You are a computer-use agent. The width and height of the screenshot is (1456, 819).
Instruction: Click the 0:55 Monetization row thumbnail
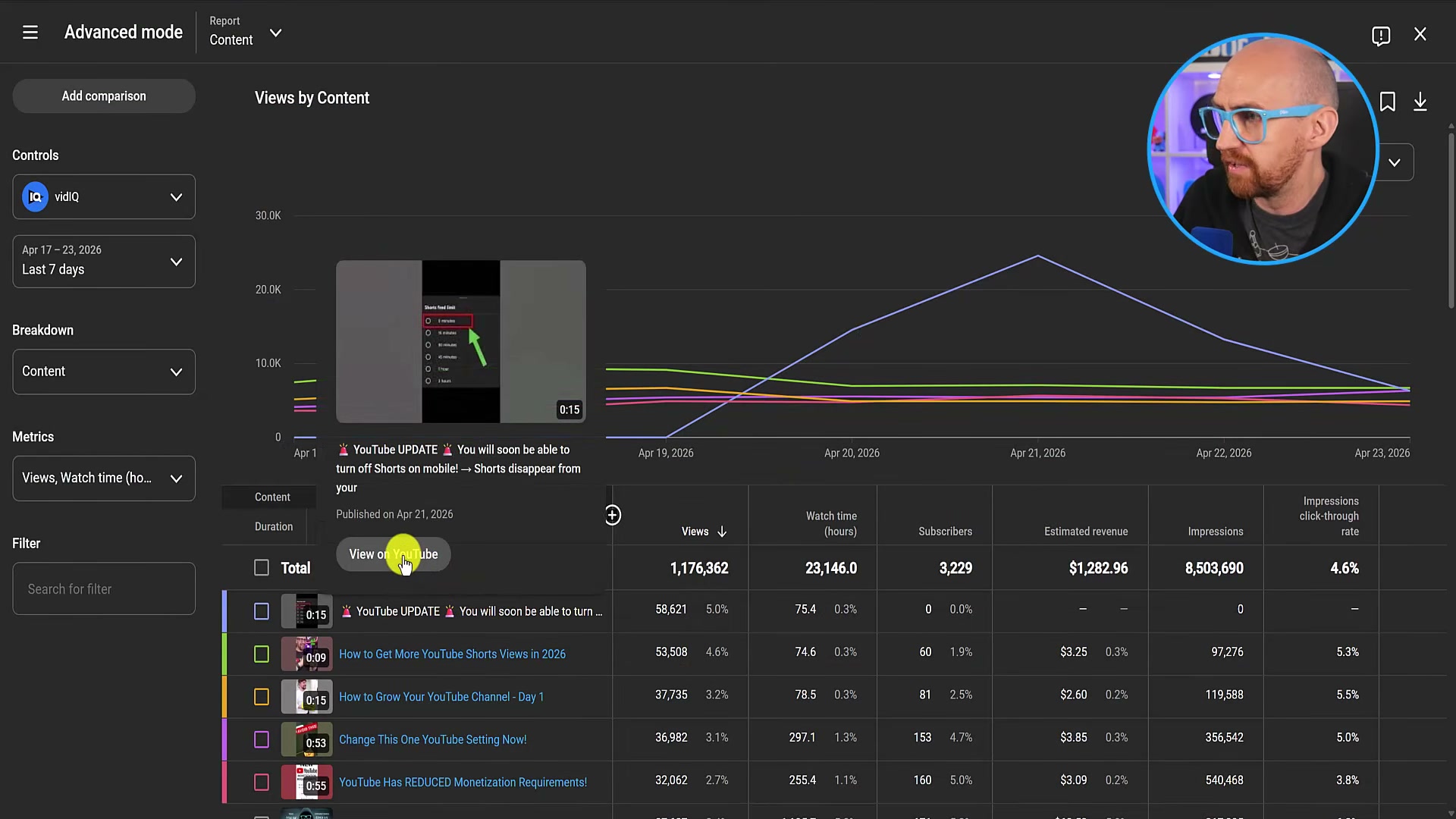click(x=306, y=783)
